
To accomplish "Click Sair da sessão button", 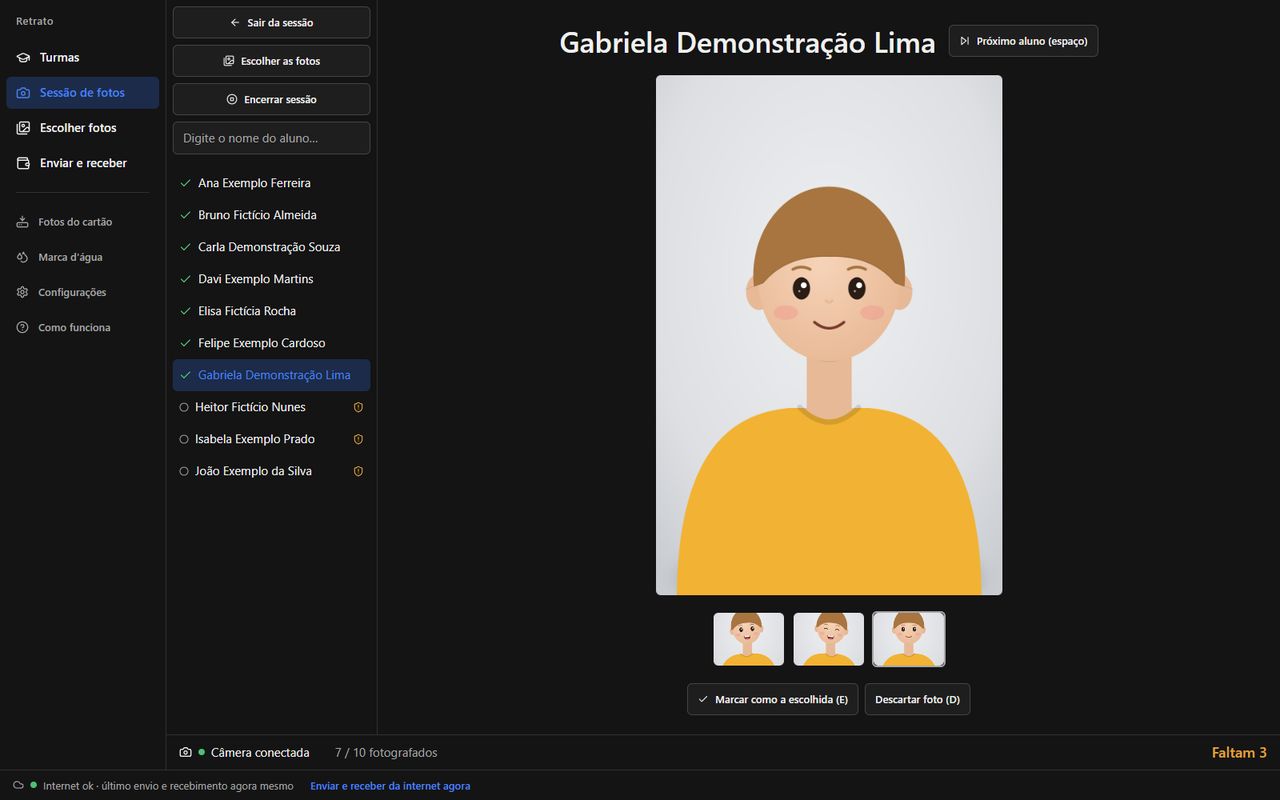I will pyautogui.click(x=271, y=22).
